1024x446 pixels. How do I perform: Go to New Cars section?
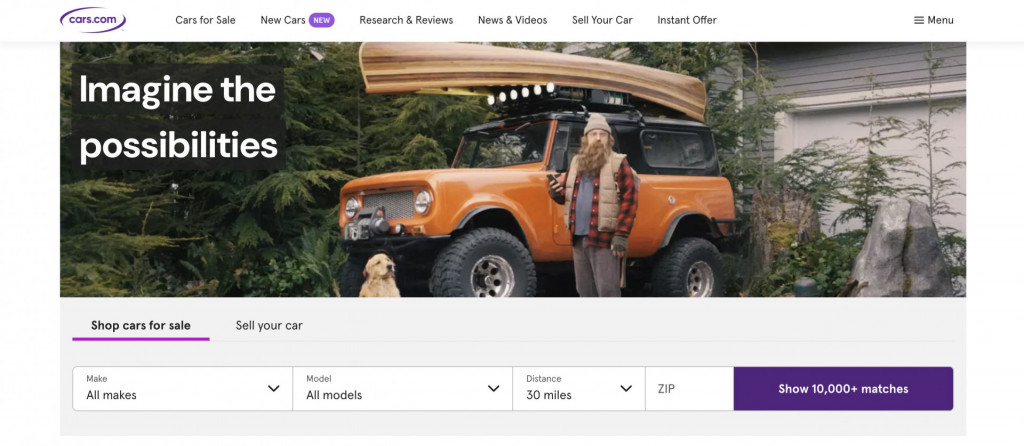point(283,20)
